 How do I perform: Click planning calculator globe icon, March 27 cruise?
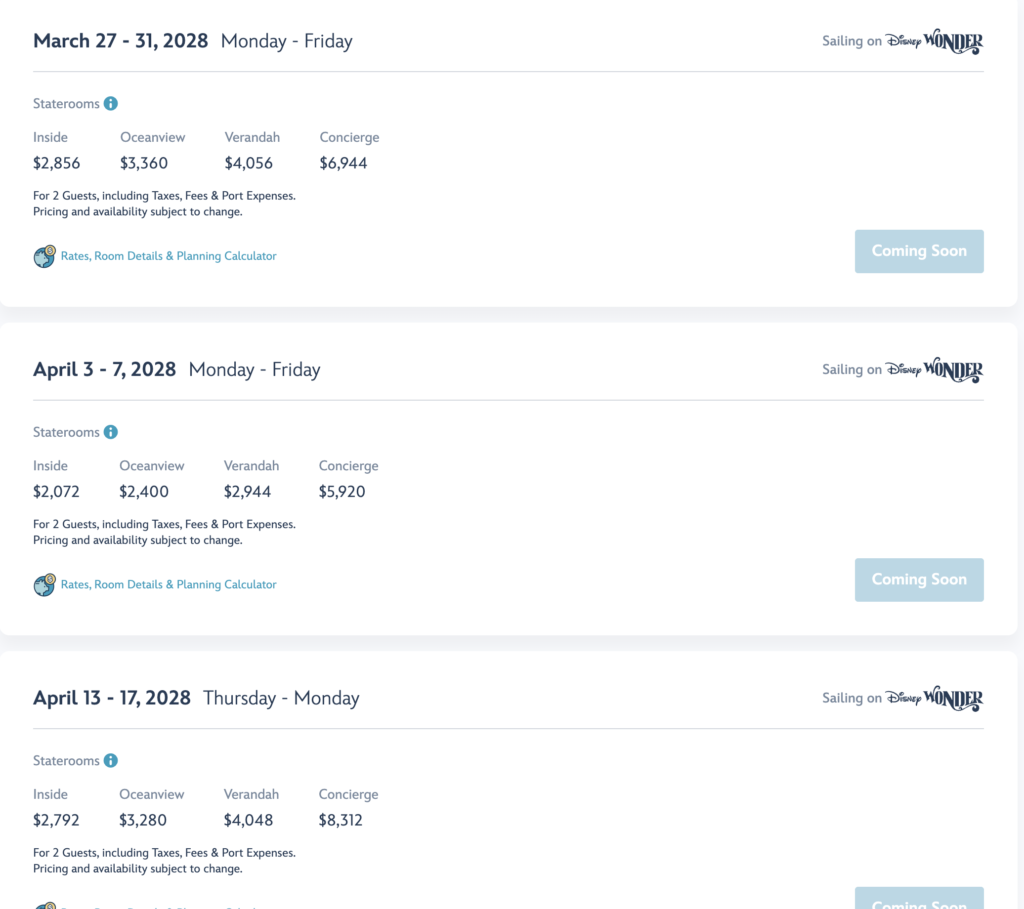[44, 256]
